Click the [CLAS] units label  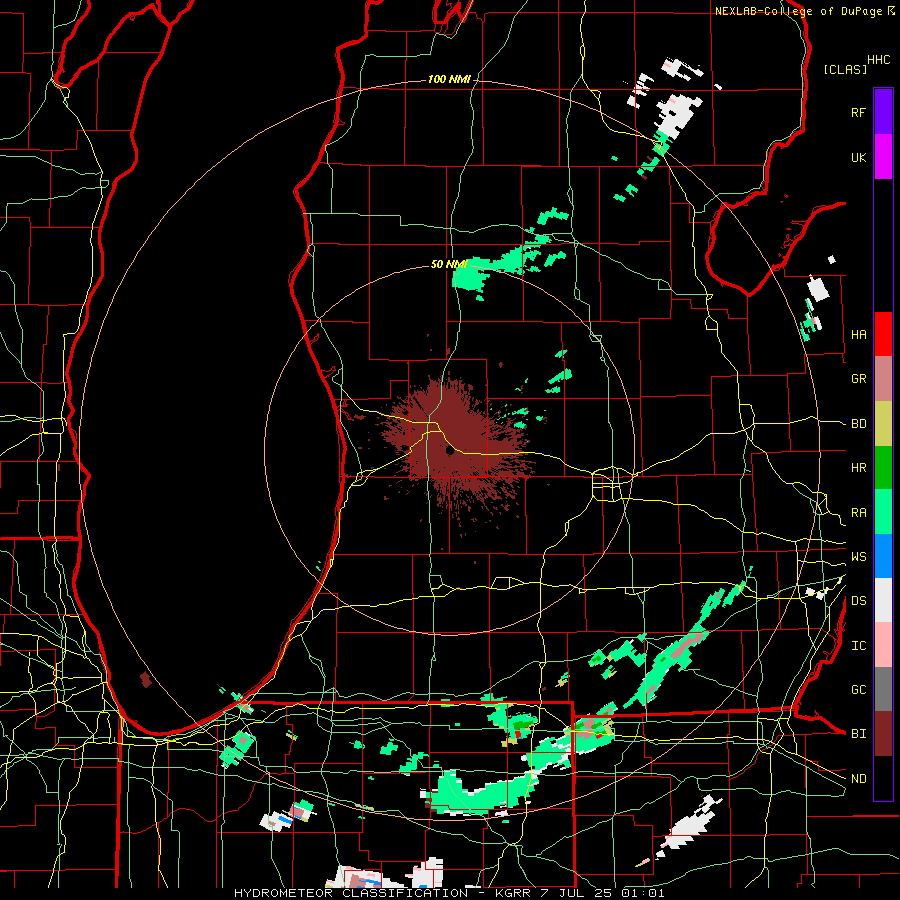845,69
